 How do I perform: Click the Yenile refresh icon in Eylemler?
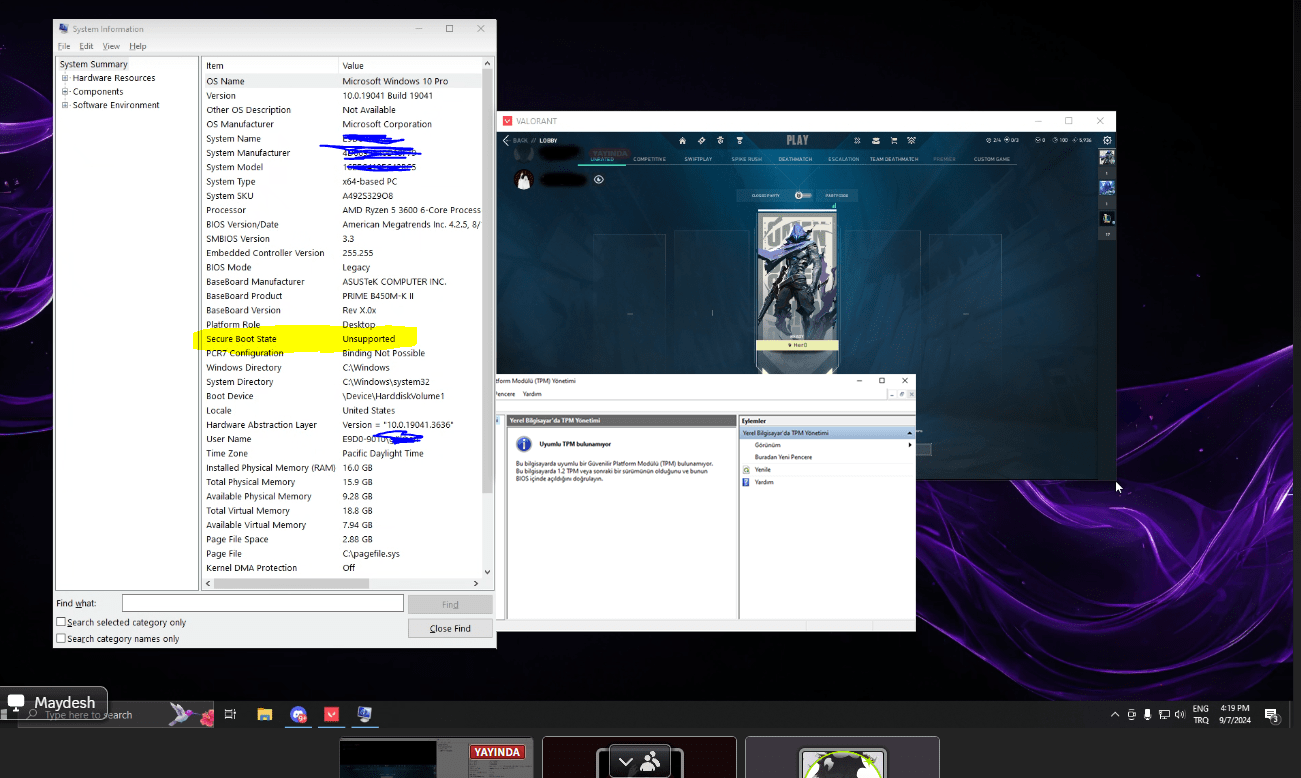coord(746,469)
